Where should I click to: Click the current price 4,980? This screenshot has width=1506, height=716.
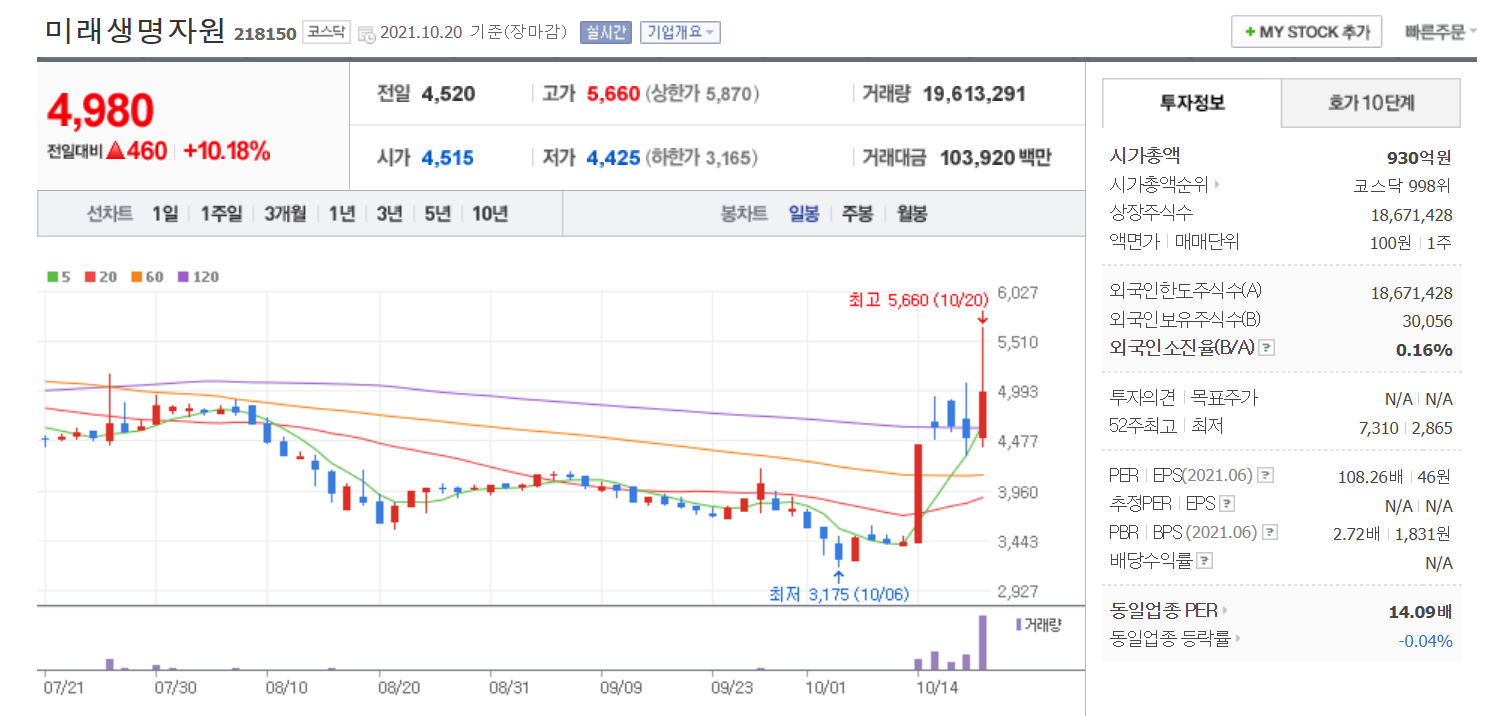[x=100, y=111]
